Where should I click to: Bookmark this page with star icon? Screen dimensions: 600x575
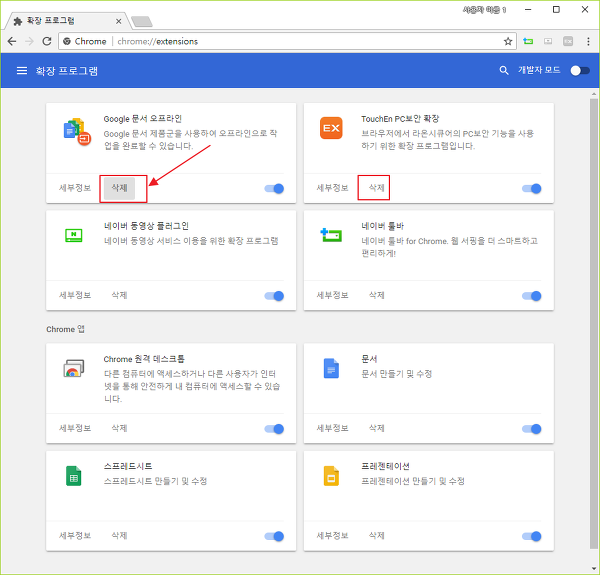508,41
